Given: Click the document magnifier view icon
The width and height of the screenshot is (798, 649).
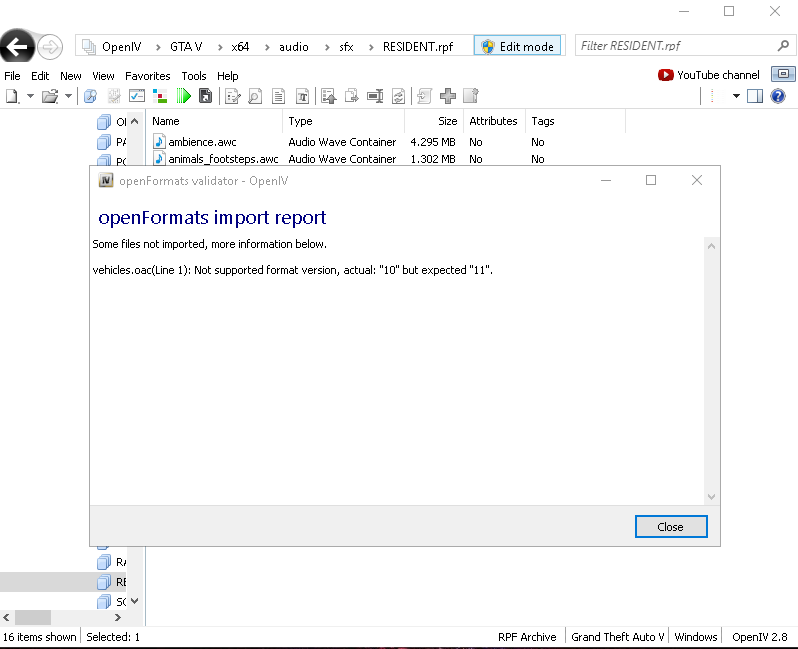Looking at the screenshot, I should pyautogui.click(x=255, y=96).
